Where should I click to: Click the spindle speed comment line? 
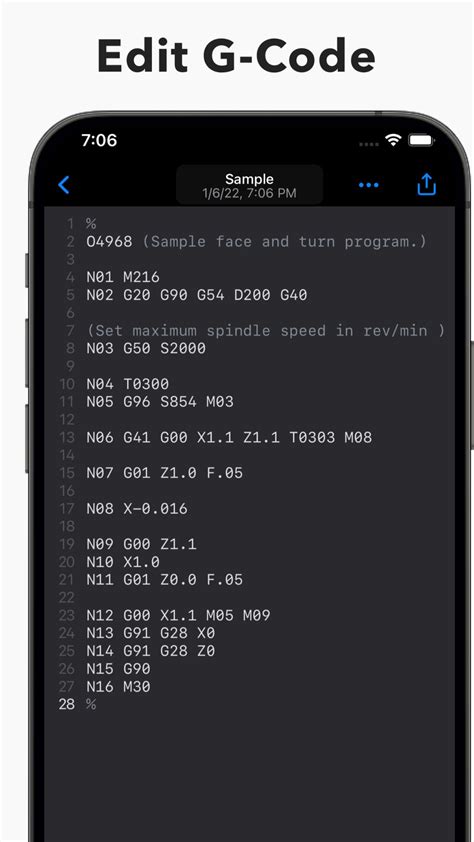point(266,331)
